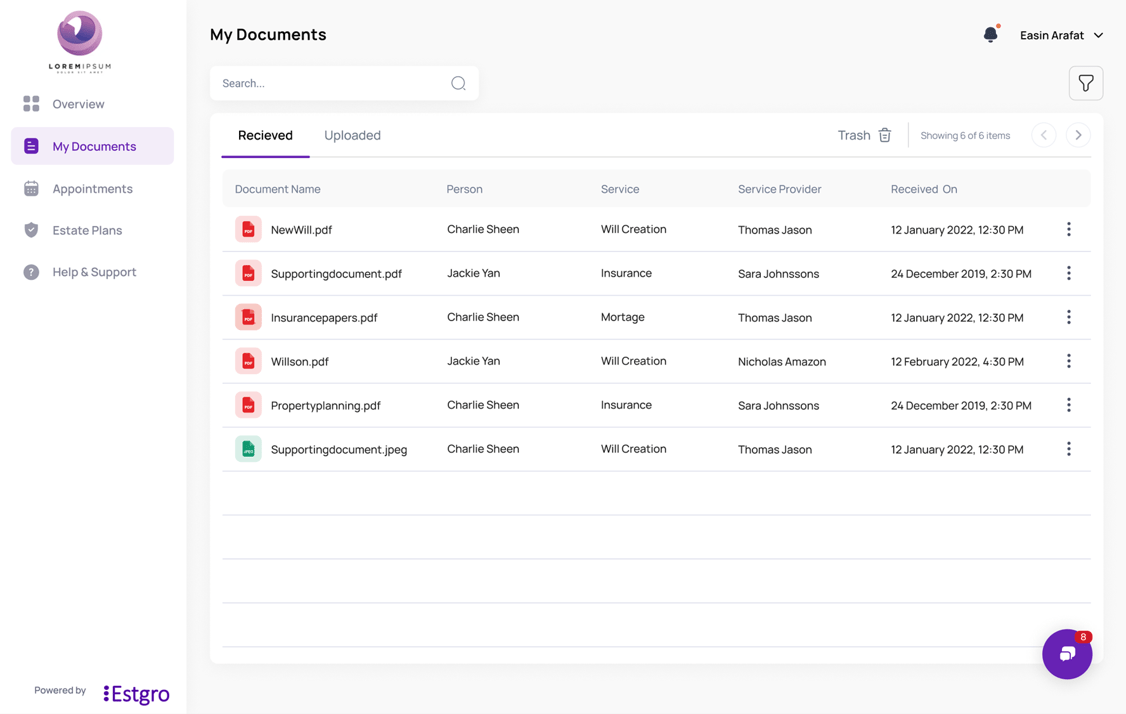The width and height of the screenshot is (1126, 714).
Task: Click the Appointments calendar icon
Action: point(31,189)
